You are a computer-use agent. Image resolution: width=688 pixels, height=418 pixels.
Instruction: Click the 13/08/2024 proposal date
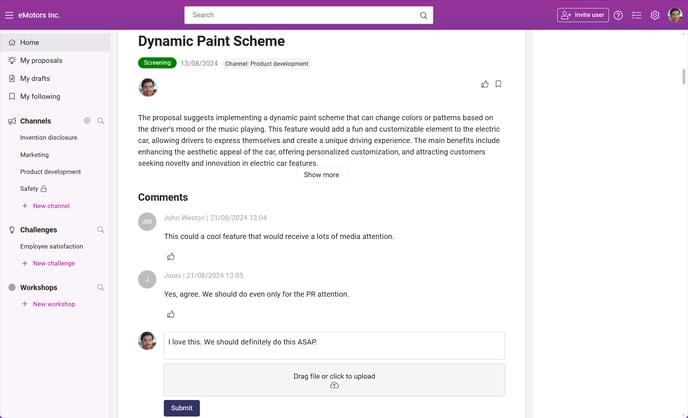click(199, 64)
